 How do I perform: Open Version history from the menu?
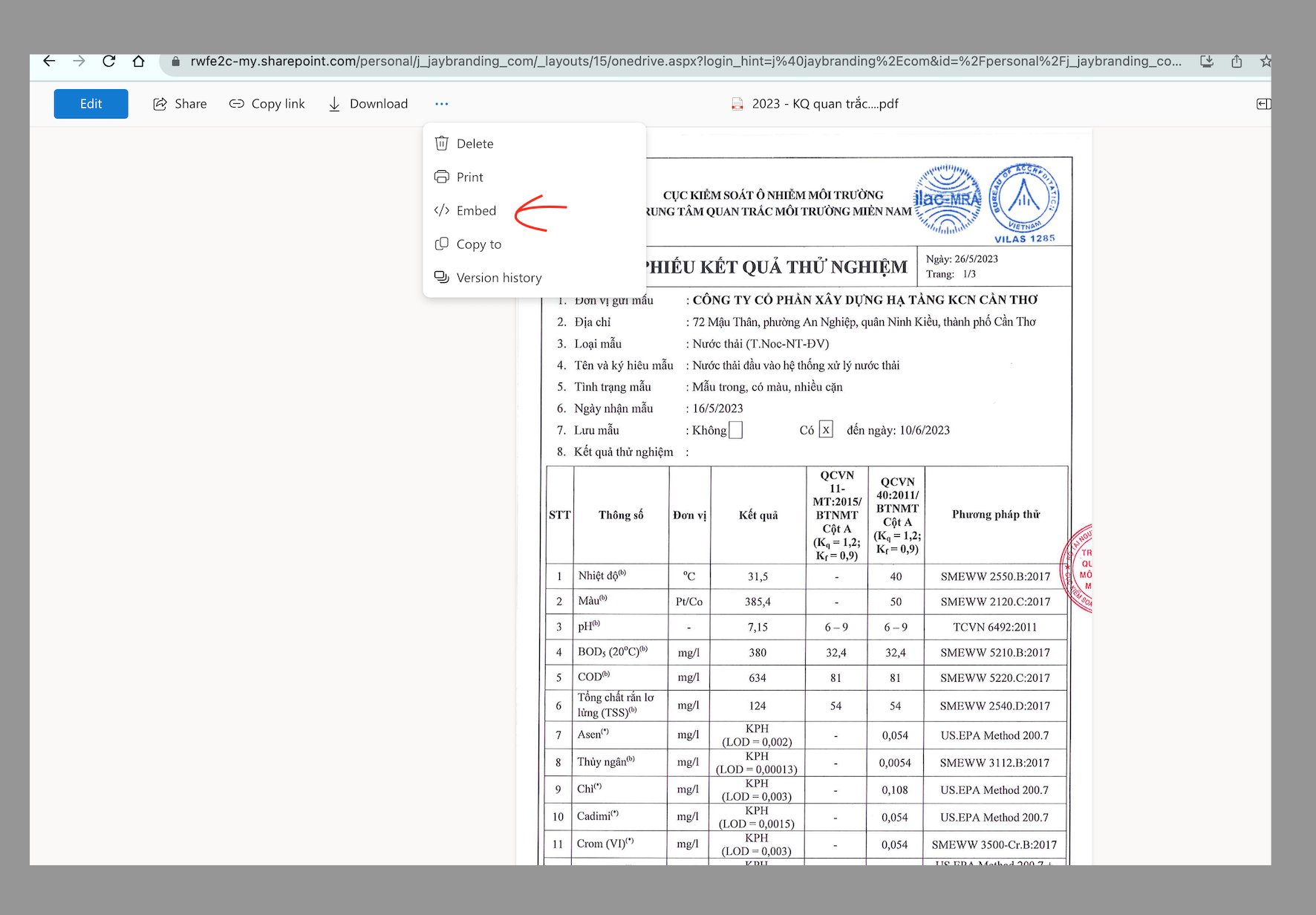(498, 278)
